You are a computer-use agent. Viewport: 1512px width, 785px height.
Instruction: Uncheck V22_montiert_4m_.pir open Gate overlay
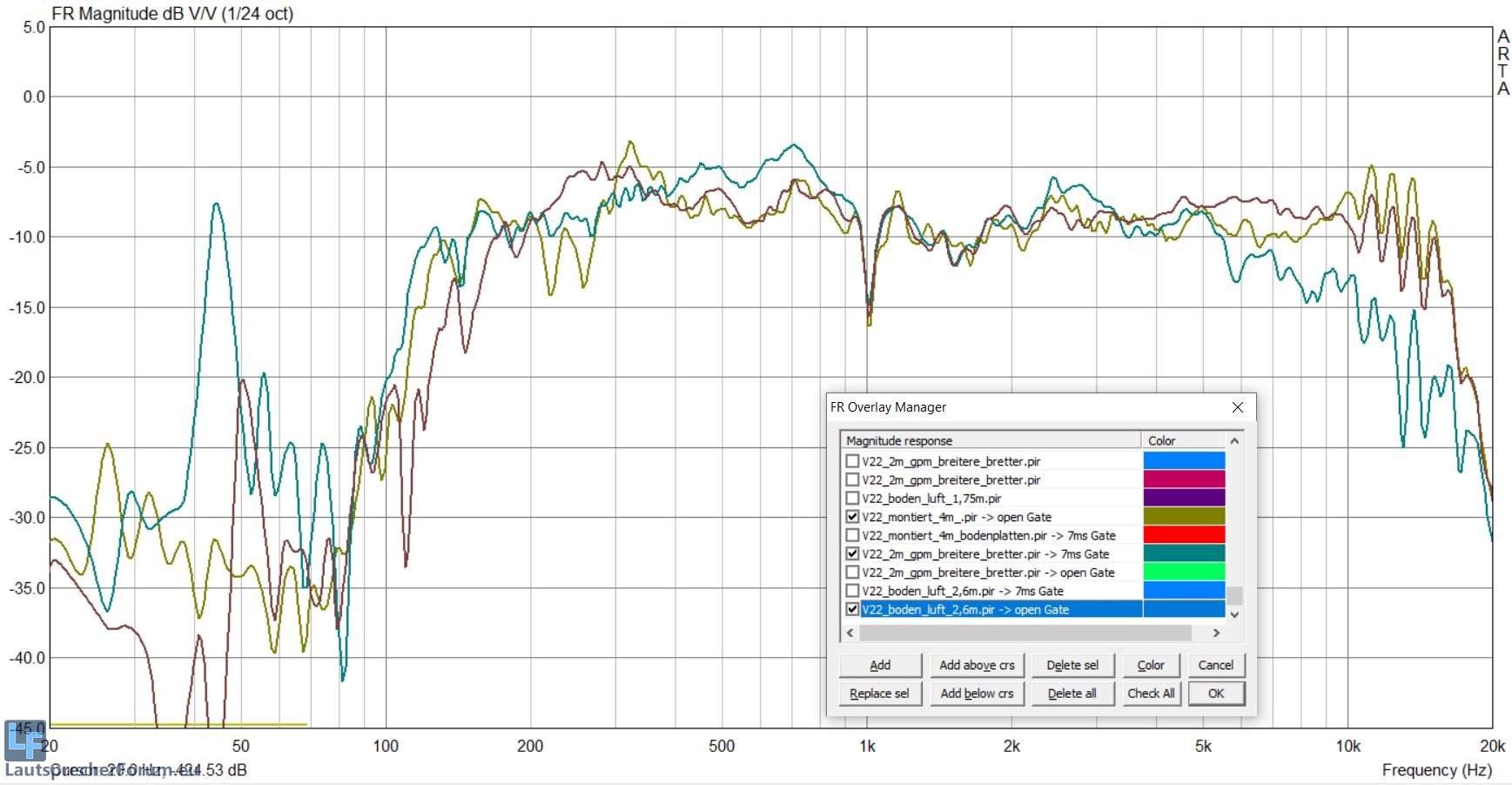853,517
